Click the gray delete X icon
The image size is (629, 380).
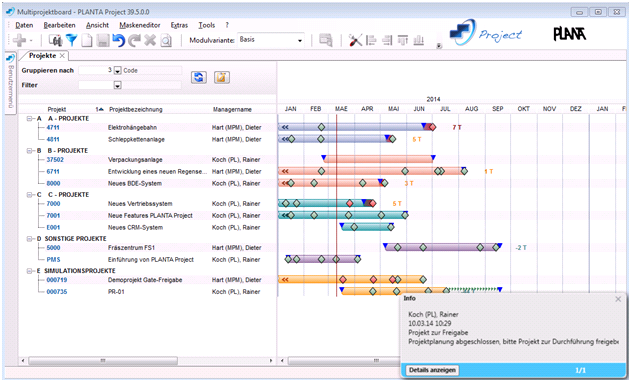(x=150, y=40)
